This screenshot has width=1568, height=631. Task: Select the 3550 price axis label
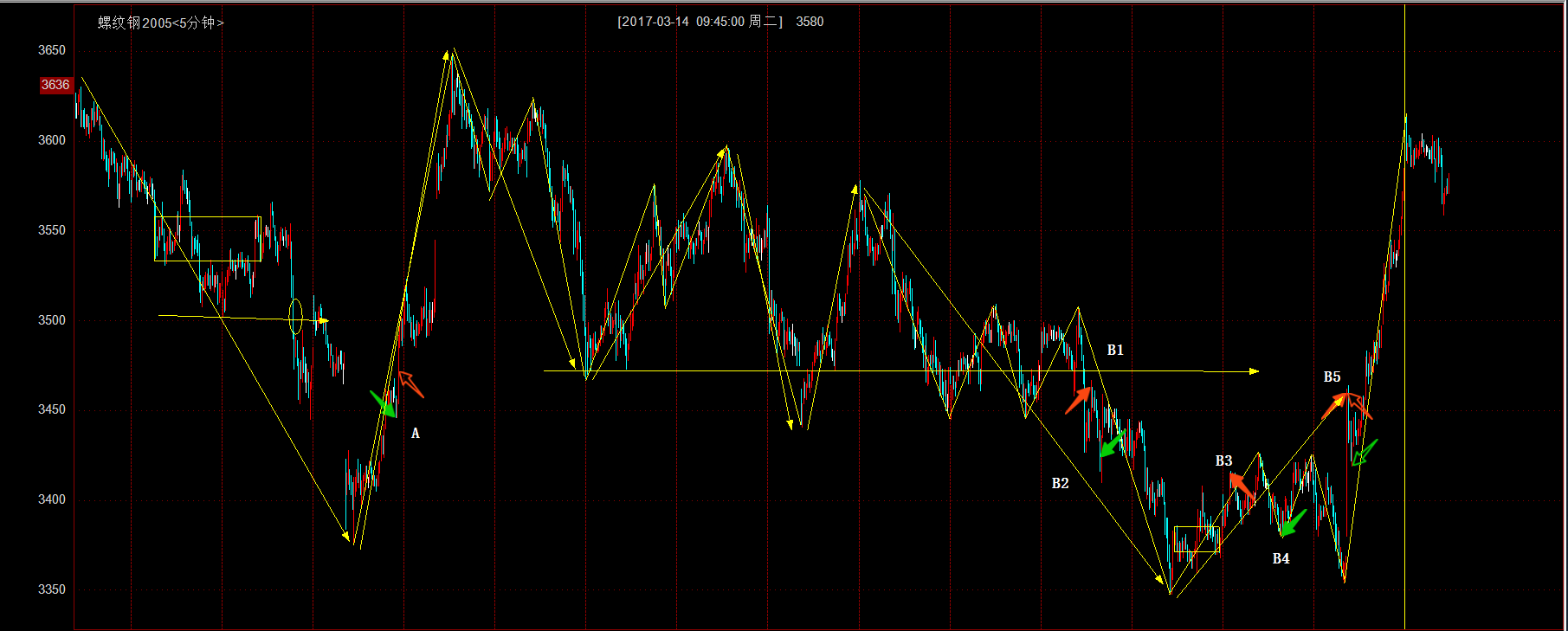[52, 230]
